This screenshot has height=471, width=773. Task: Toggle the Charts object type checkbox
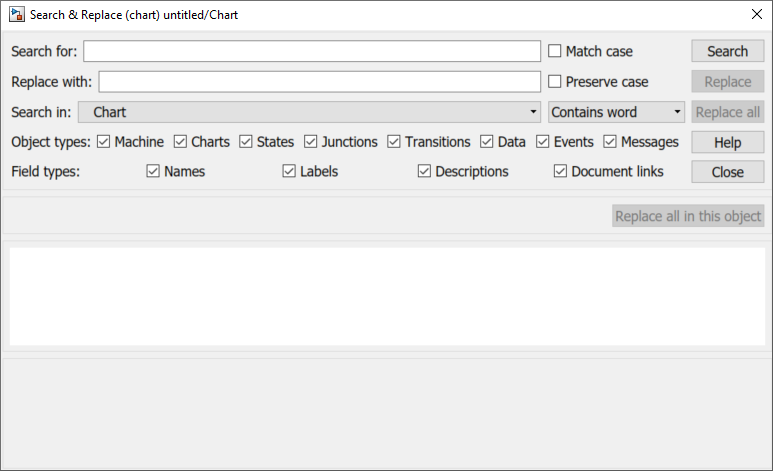(x=181, y=142)
